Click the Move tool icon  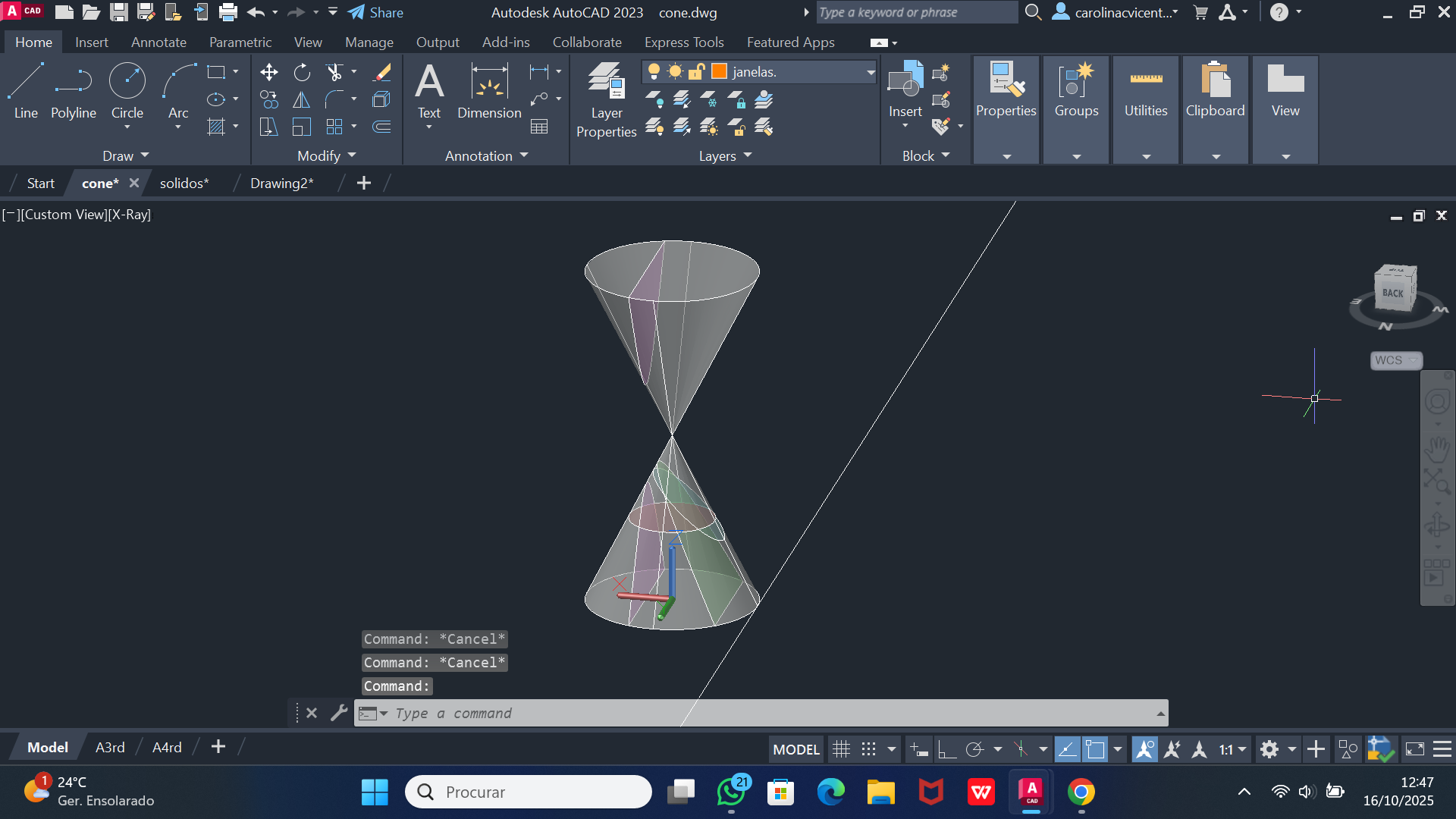pos(268,72)
